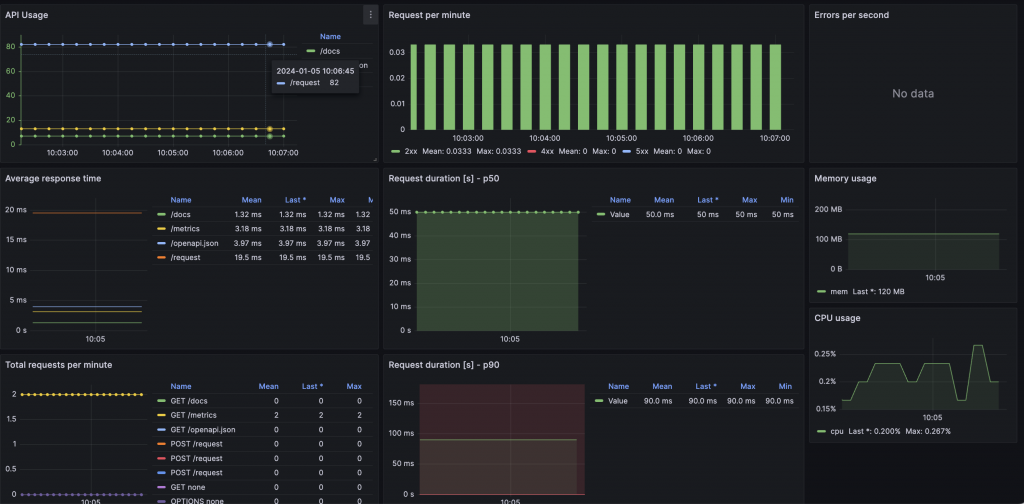Screen dimensions: 1024x504
Task: Sort p90 duration legend by Name
Action: 618,386
